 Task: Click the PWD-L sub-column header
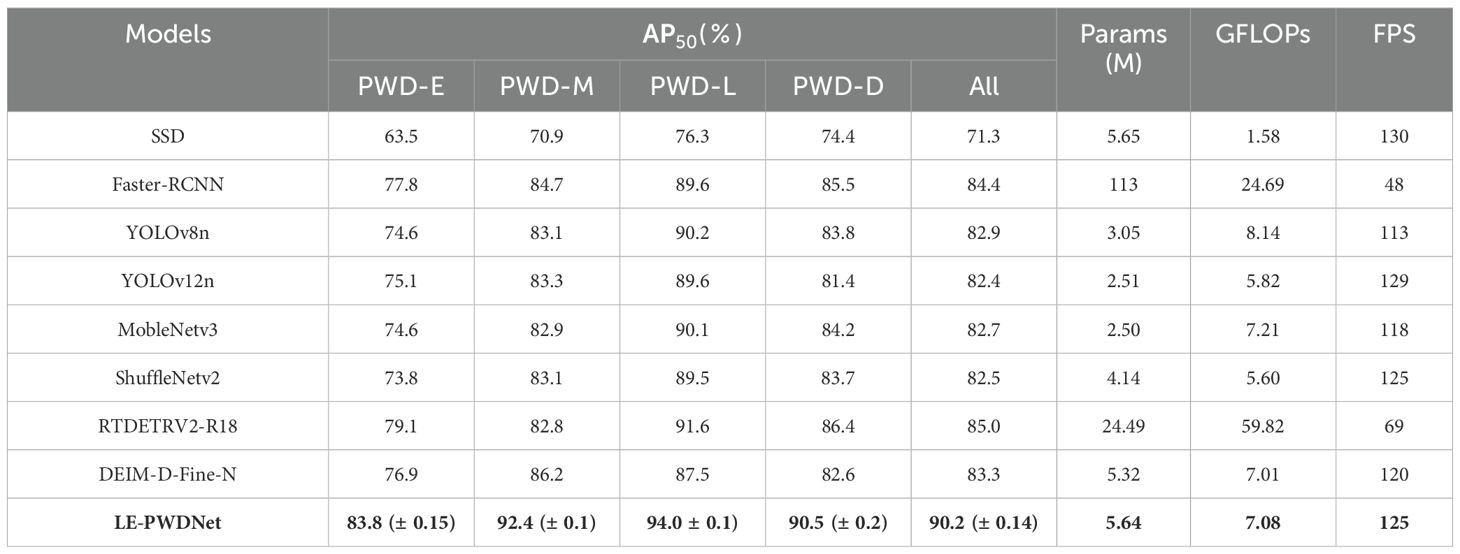tap(692, 87)
